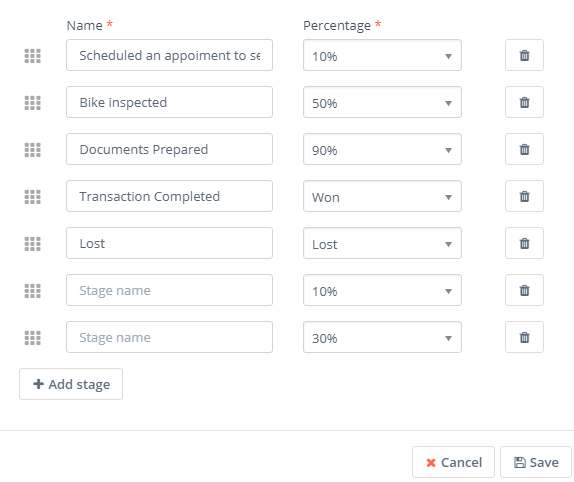Click the trash icon for Lost stage
This screenshot has height=482, width=574.
point(524,243)
